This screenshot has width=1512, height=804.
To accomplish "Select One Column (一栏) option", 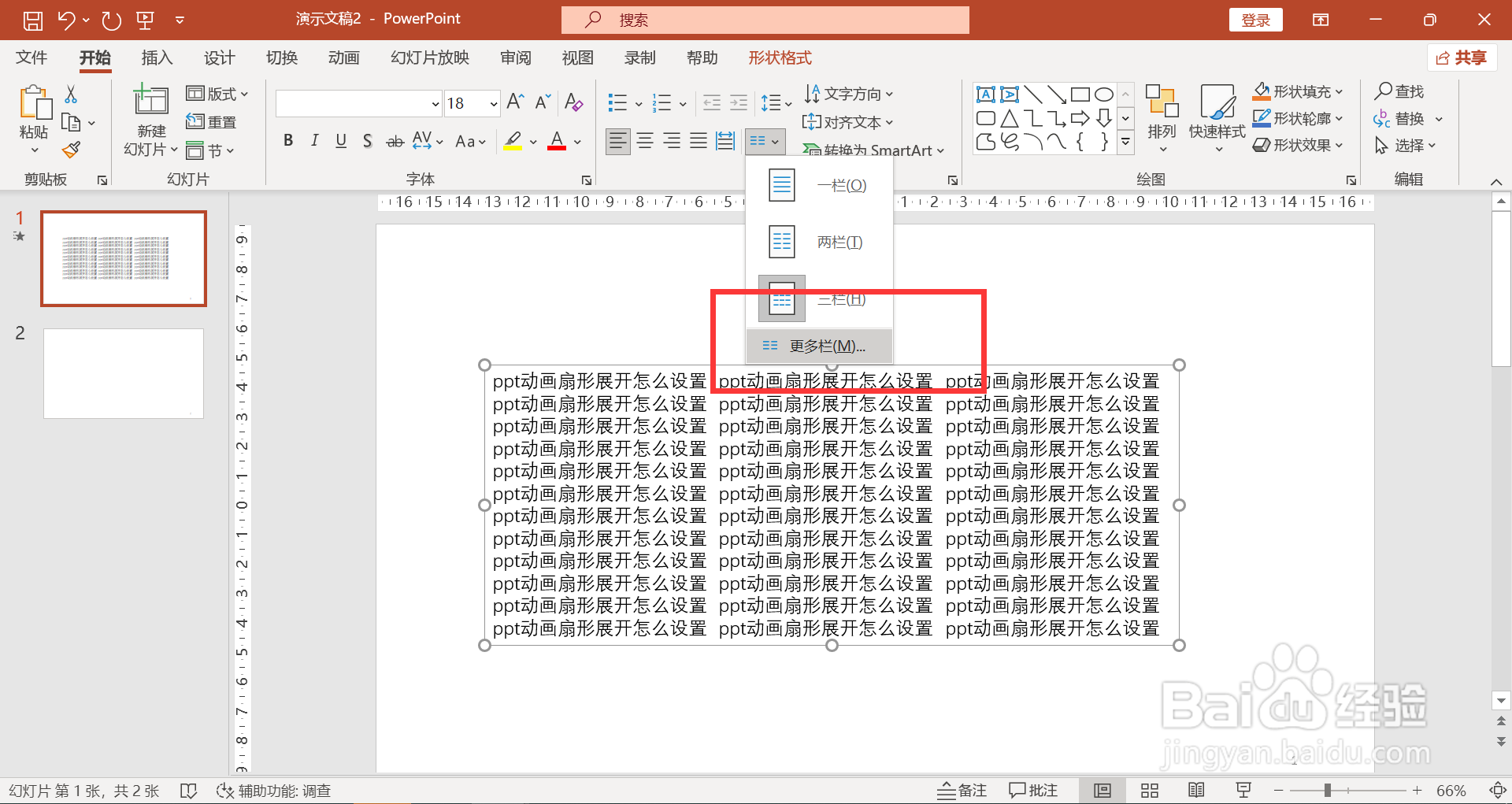I will click(x=819, y=185).
